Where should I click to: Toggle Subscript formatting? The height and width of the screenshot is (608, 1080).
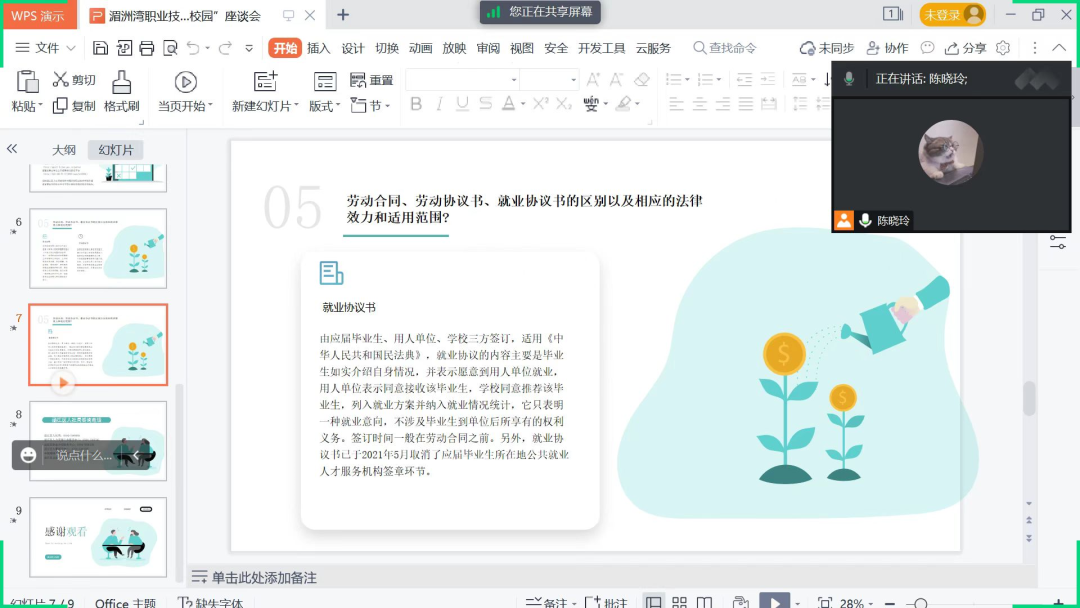564,104
